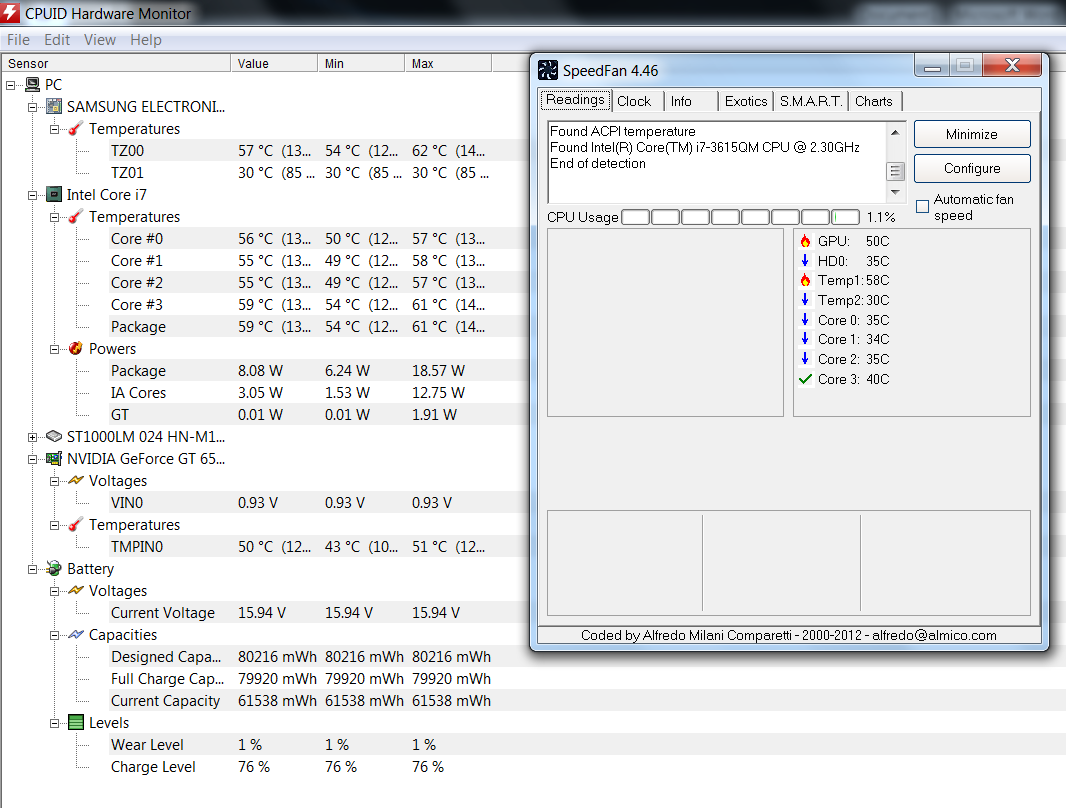Click the ST1000LM 024 hard drive icon
Image resolution: width=1066 pixels, height=808 pixels.
click(x=54, y=436)
